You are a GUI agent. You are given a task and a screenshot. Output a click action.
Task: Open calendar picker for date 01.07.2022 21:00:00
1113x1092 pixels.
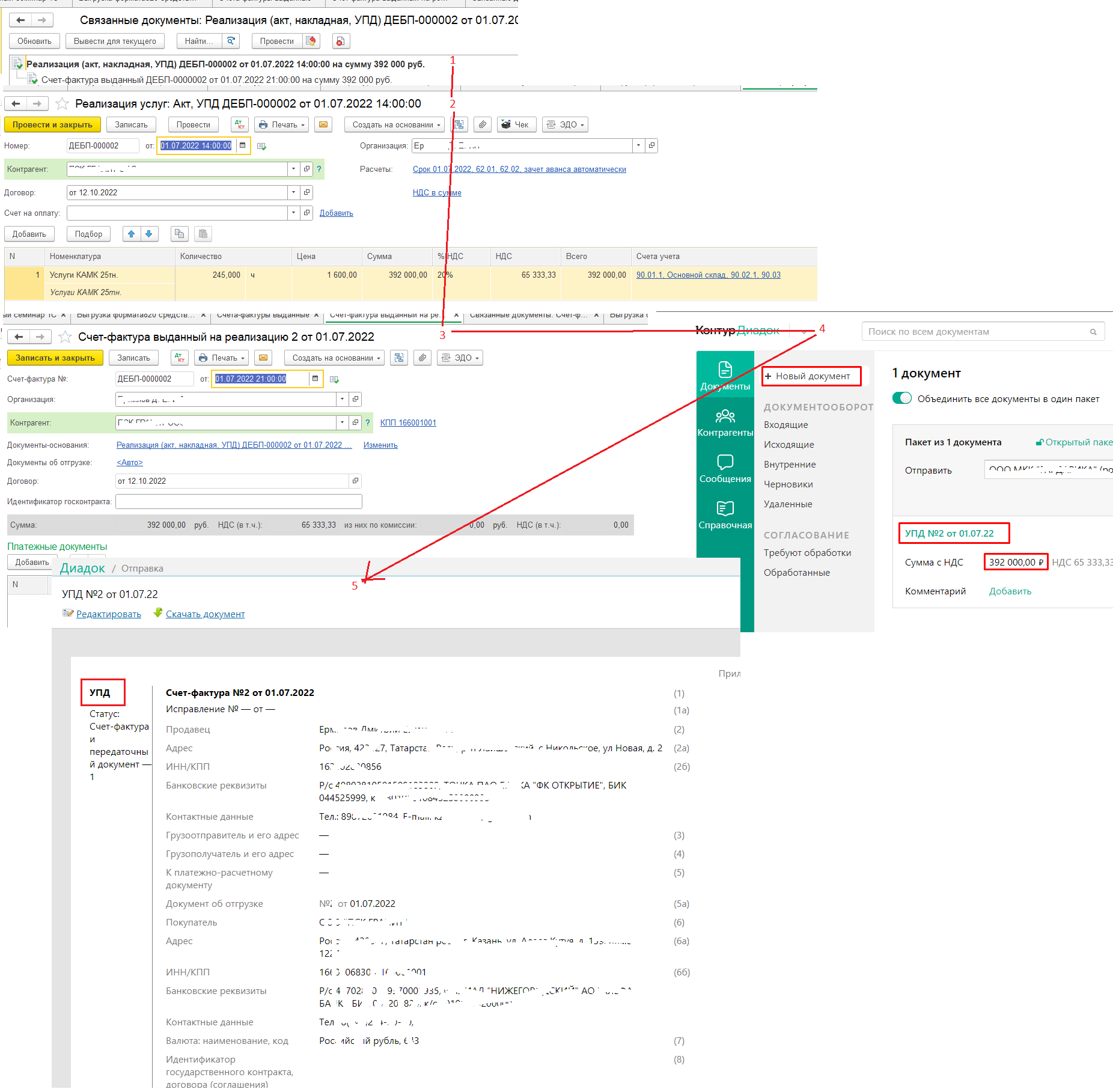(x=315, y=379)
